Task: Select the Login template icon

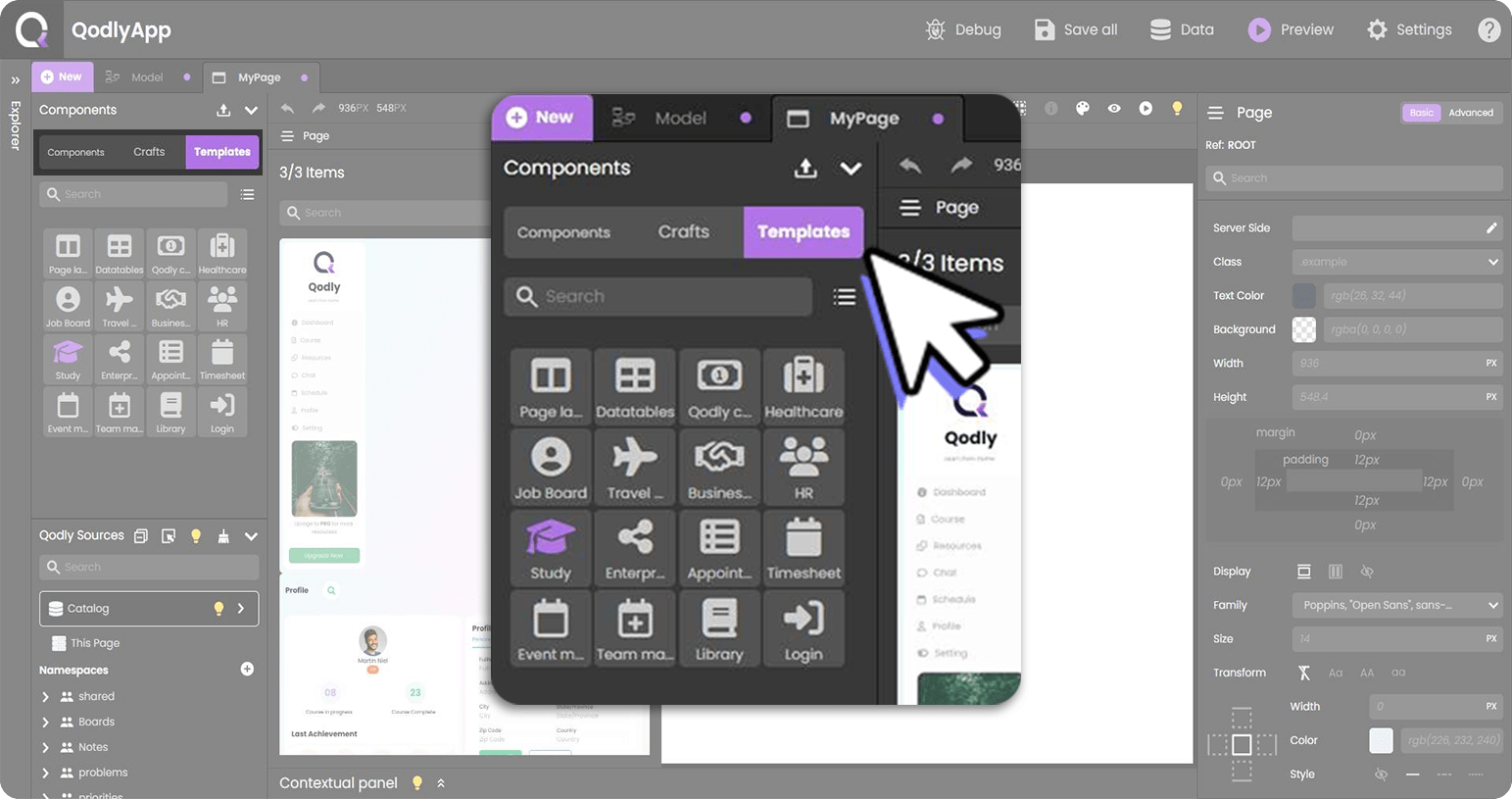Action: pyautogui.click(x=221, y=412)
